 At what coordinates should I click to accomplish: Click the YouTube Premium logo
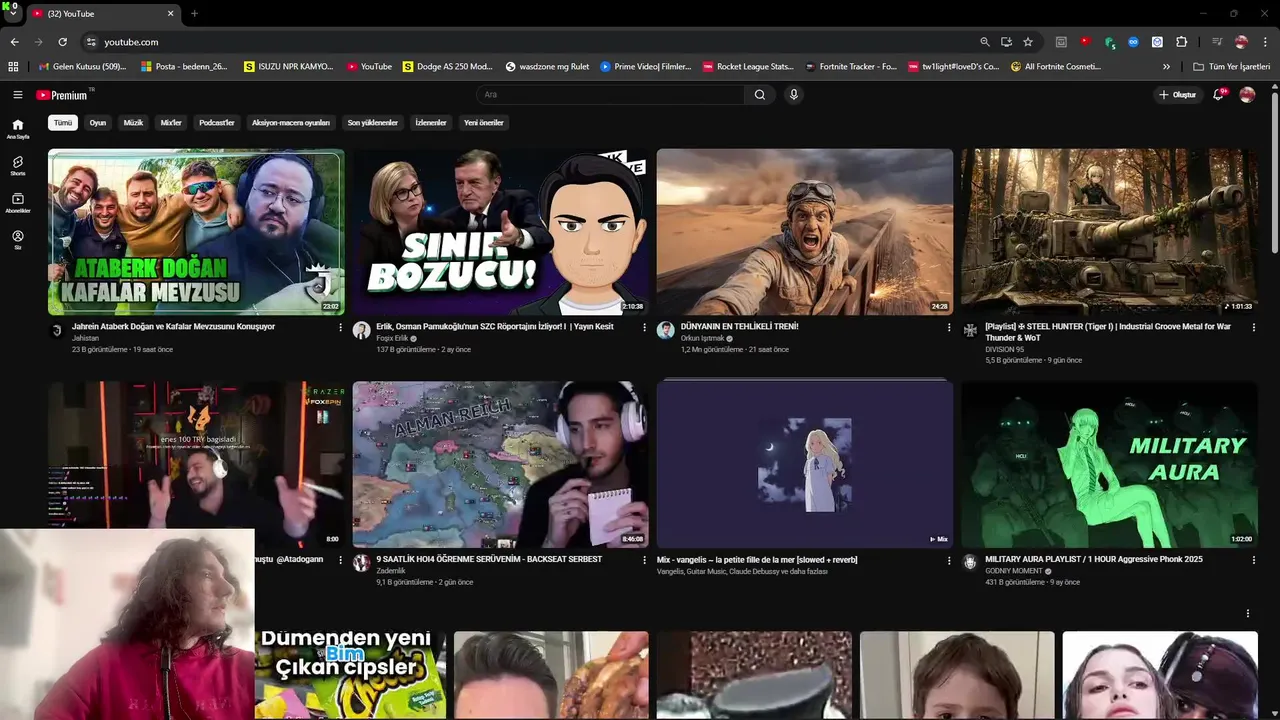64,95
